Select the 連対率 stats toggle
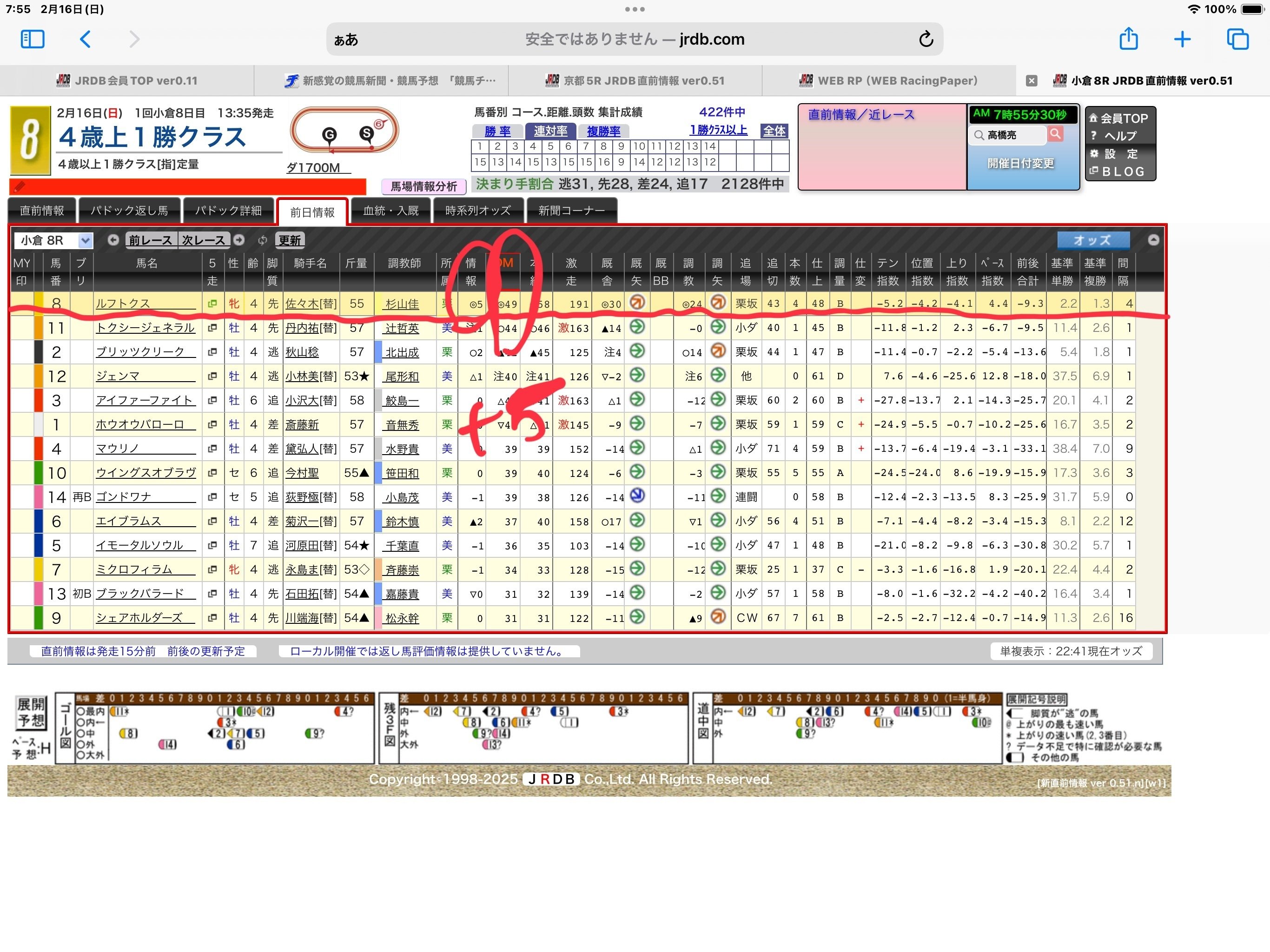Image resolution: width=1270 pixels, height=952 pixels. [x=550, y=131]
